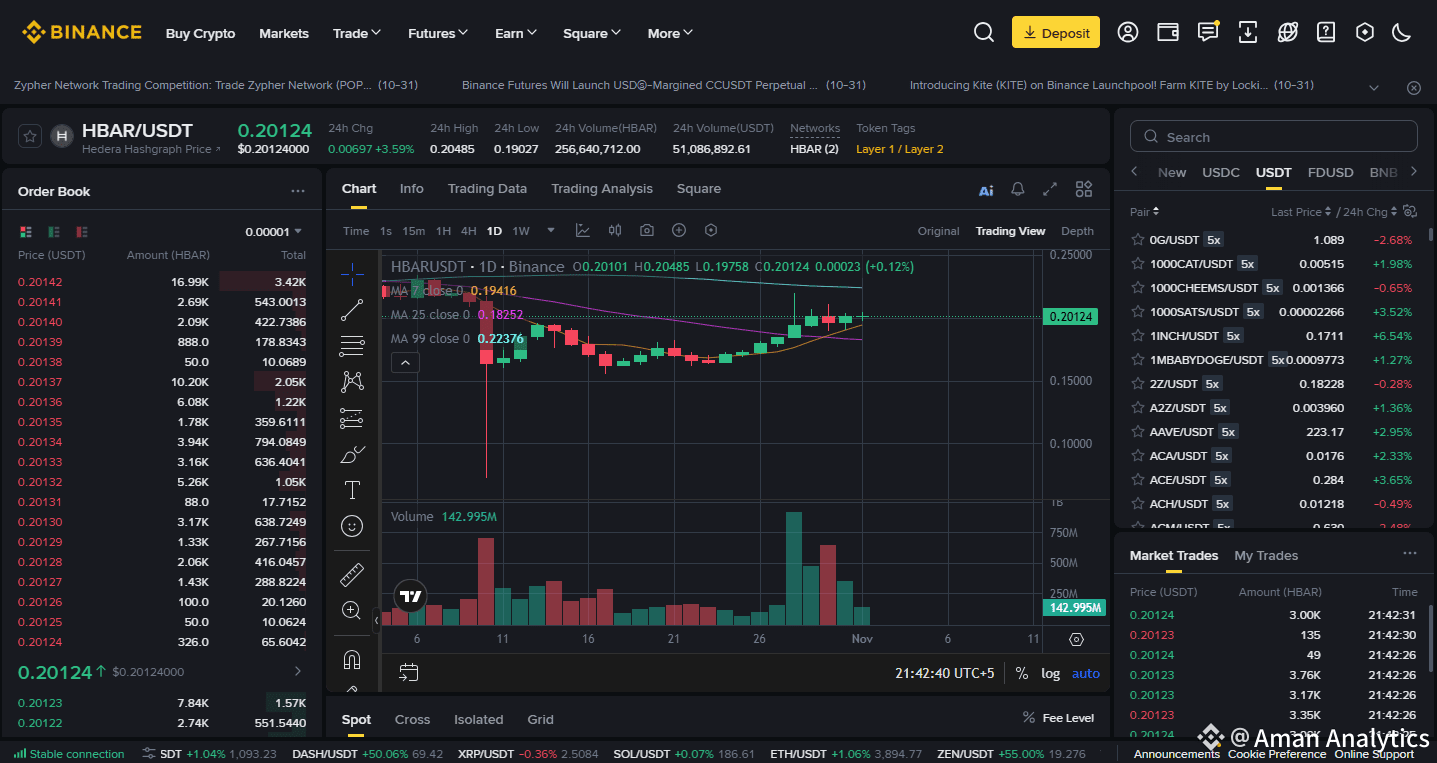Select the 4H time interval
Viewport: 1437px width, 763px height.
(468, 231)
